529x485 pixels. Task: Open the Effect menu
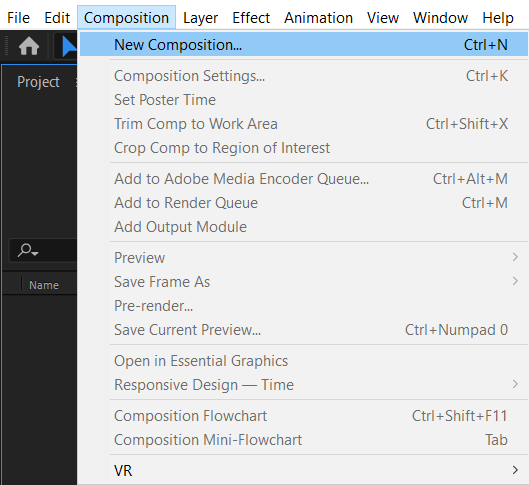[251, 18]
